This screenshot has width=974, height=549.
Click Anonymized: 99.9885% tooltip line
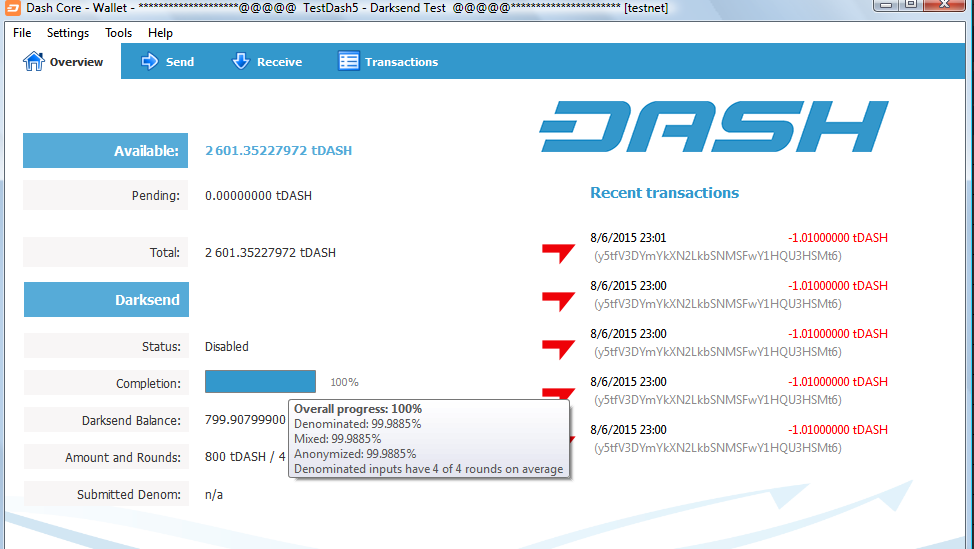[355, 453]
